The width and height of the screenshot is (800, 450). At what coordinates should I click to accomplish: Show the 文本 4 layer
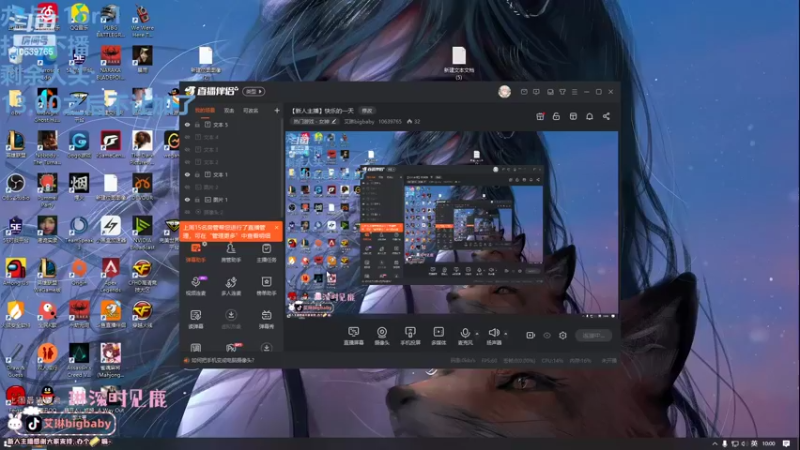pyautogui.click(x=187, y=137)
